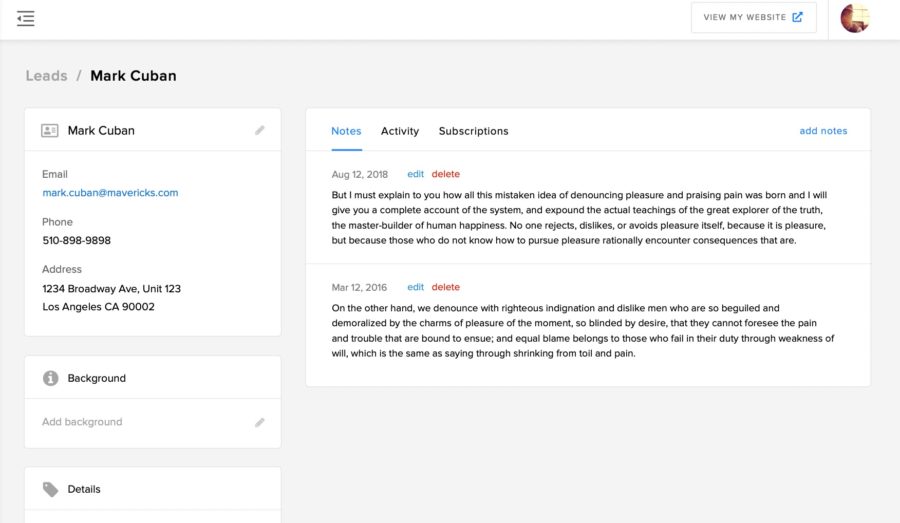Edit the Mar 12, 2016 note
The image size is (900, 523).
point(416,287)
